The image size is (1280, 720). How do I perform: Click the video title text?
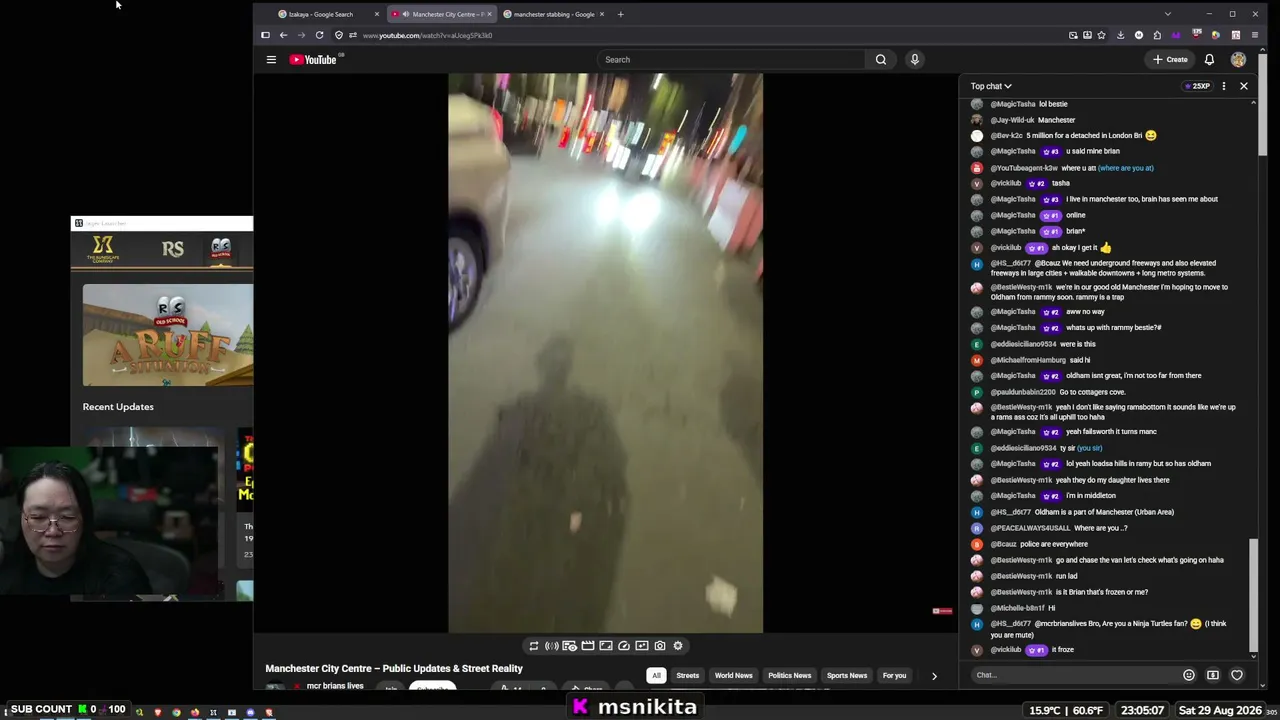[x=394, y=669]
